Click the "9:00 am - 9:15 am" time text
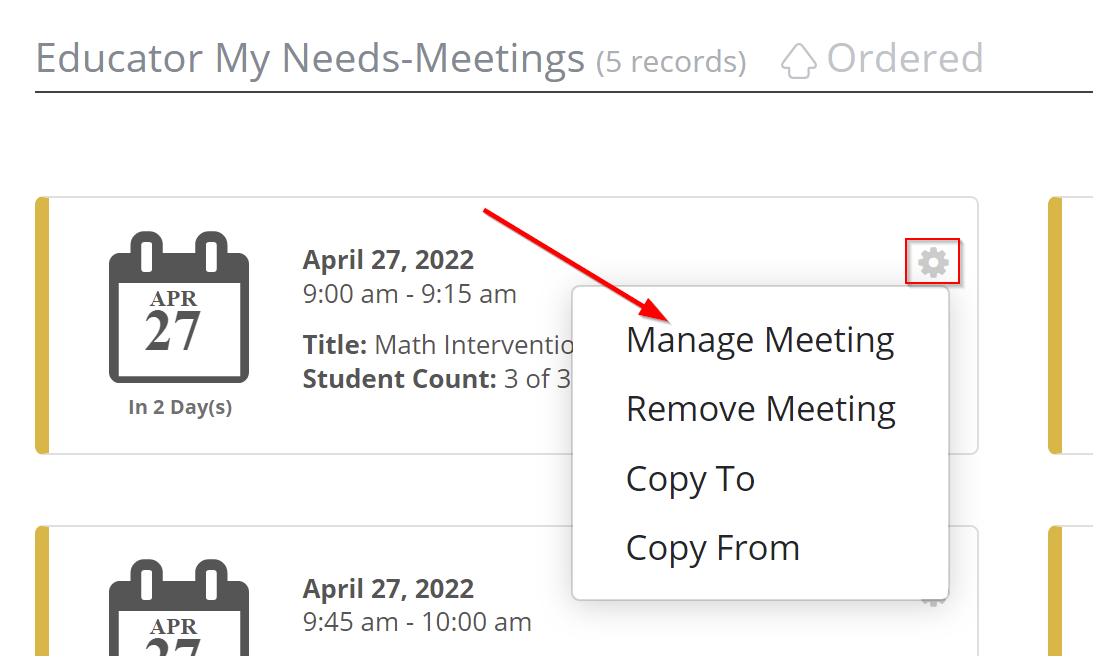The height and width of the screenshot is (656, 1093). tap(409, 294)
